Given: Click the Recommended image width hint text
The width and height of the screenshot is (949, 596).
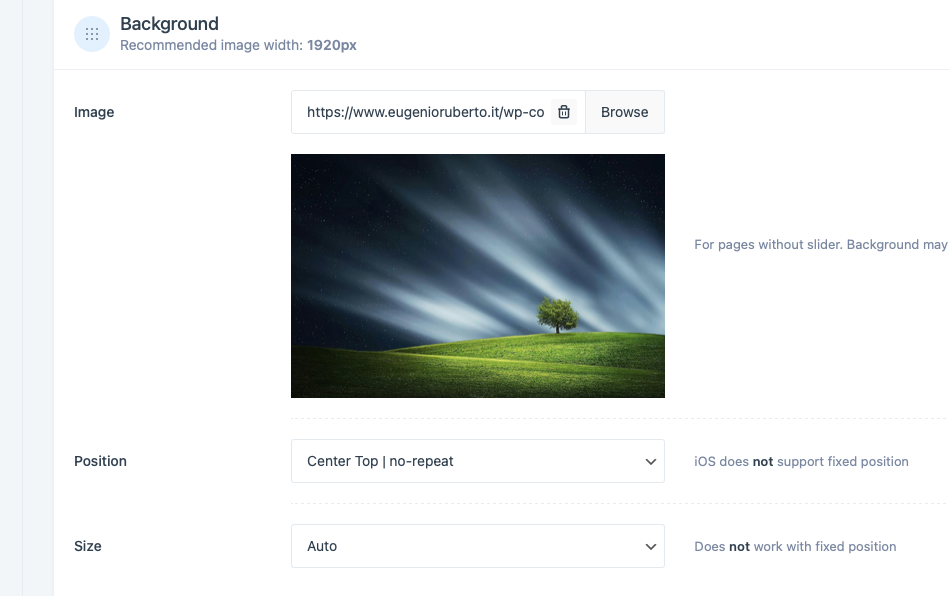Looking at the screenshot, I should (238, 45).
